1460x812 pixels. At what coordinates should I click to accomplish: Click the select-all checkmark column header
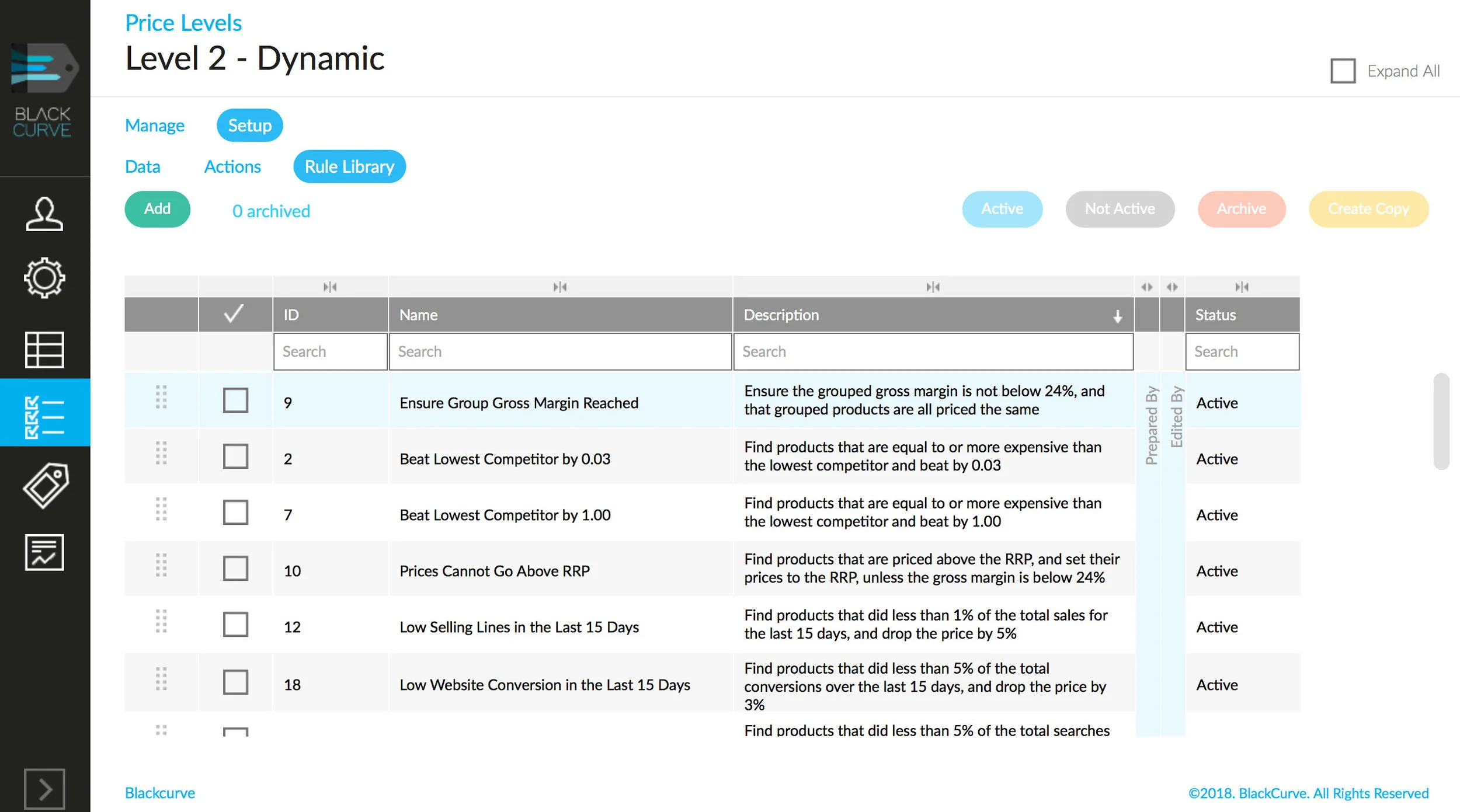pyautogui.click(x=234, y=314)
